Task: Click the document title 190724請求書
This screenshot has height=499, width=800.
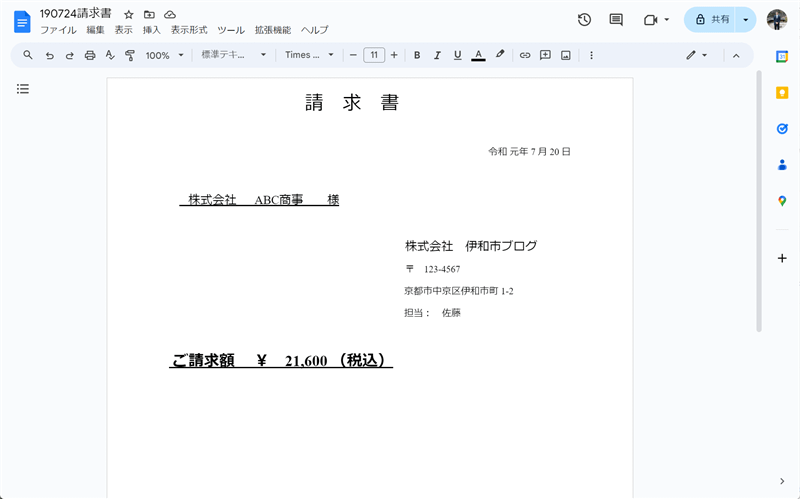Action: tap(76, 14)
